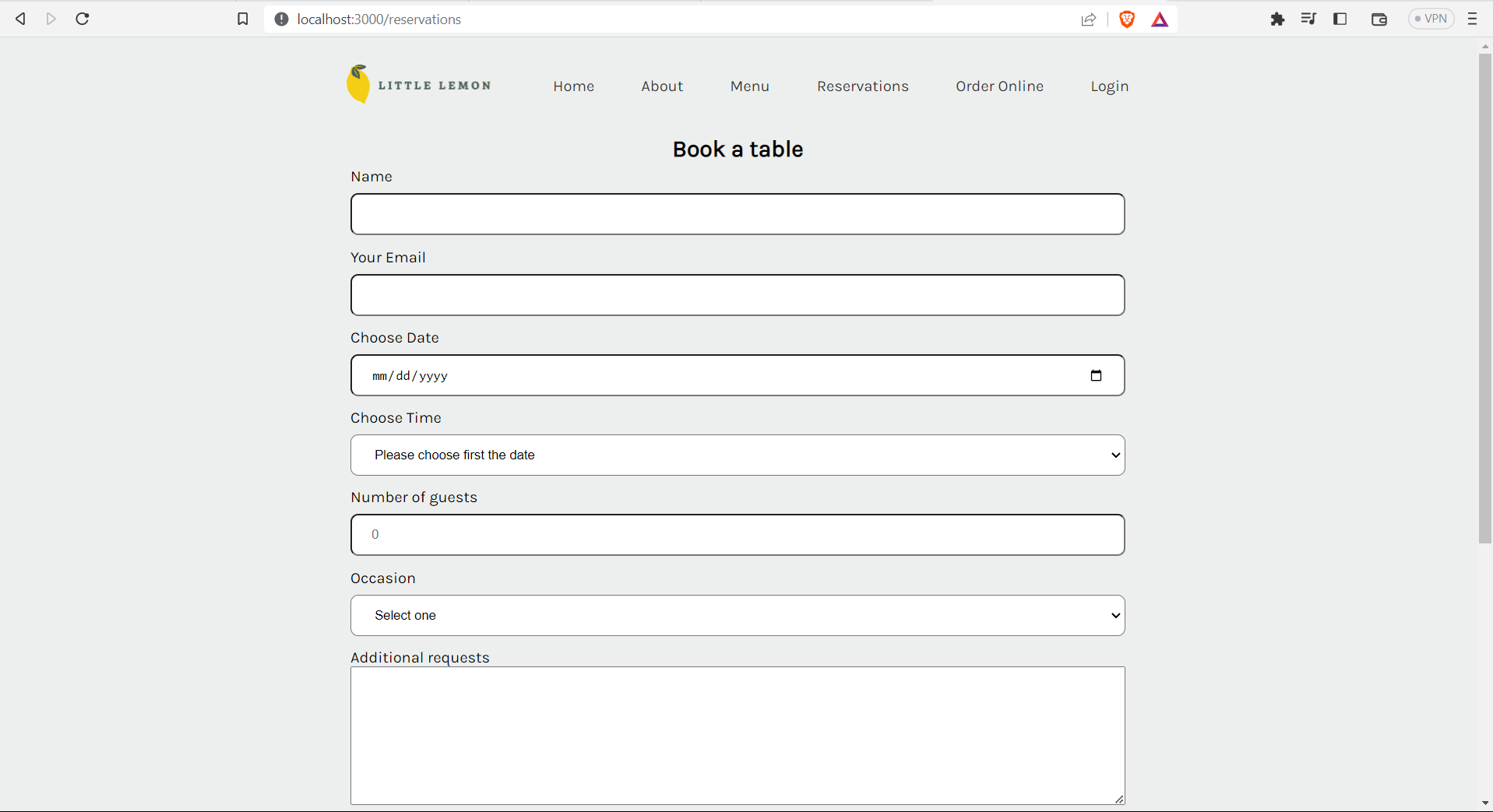1493x812 pixels.
Task: Click the vertical page scrollbar thumb
Action: [1484, 296]
